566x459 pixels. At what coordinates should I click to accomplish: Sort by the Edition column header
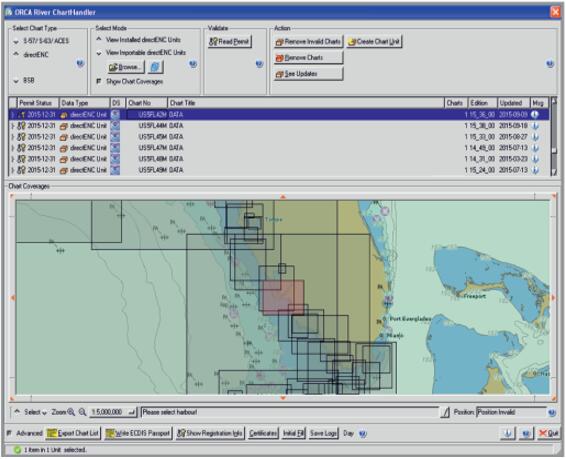coord(483,103)
